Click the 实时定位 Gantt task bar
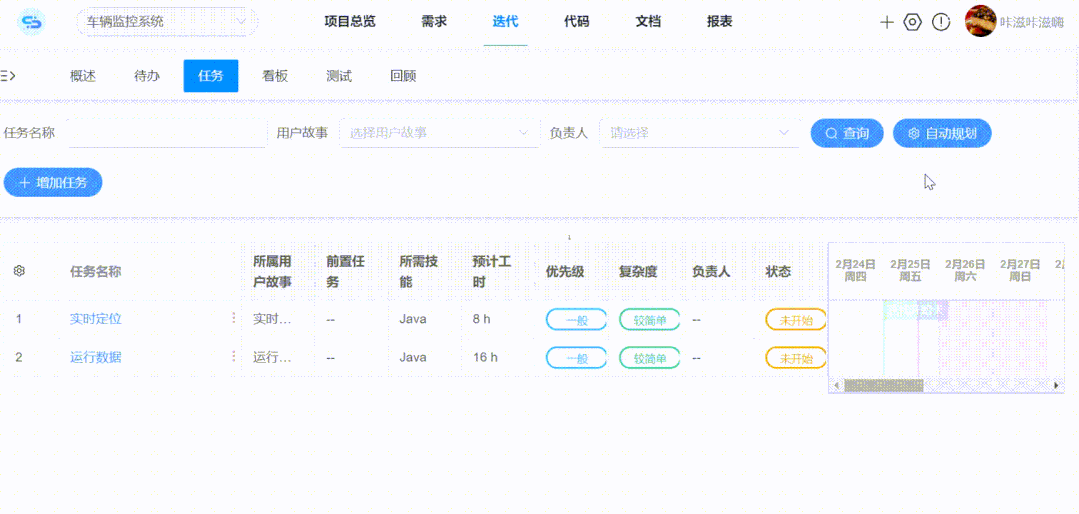The width and height of the screenshot is (1079, 514). click(x=915, y=311)
